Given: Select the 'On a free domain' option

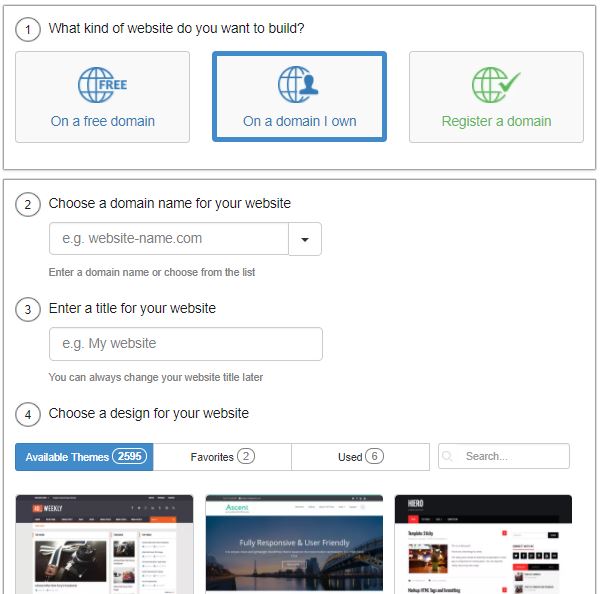Looking at the screenshot, I should 102,97.
